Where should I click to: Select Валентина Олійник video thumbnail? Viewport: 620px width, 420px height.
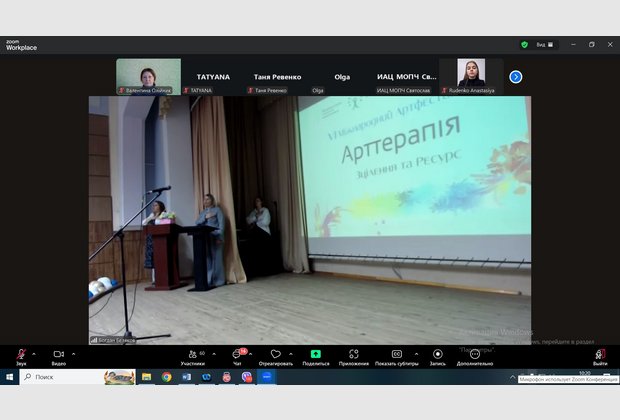(x=148, y=75)
